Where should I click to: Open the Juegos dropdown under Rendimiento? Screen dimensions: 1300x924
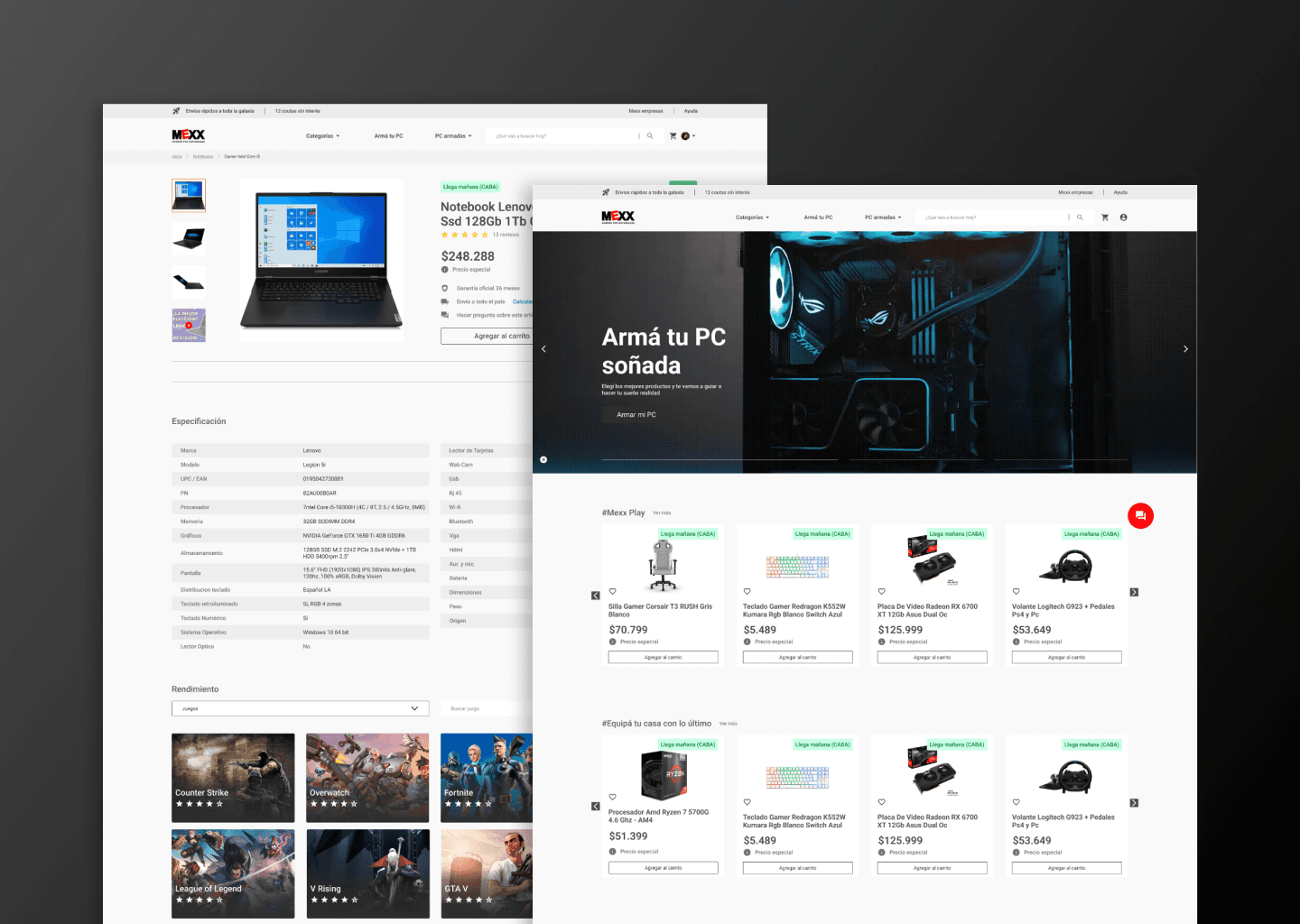(301, 708)
